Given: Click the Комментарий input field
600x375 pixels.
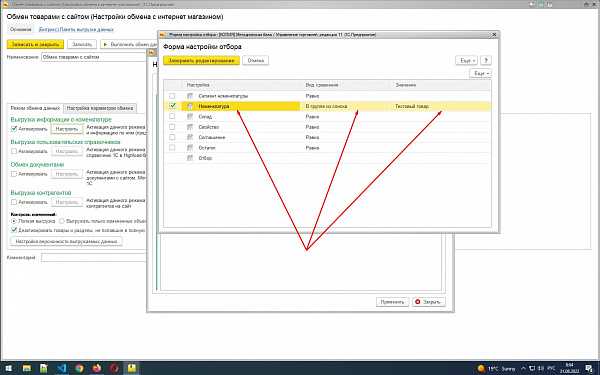Looking at the screenshot, I should [x=94, y=258].
